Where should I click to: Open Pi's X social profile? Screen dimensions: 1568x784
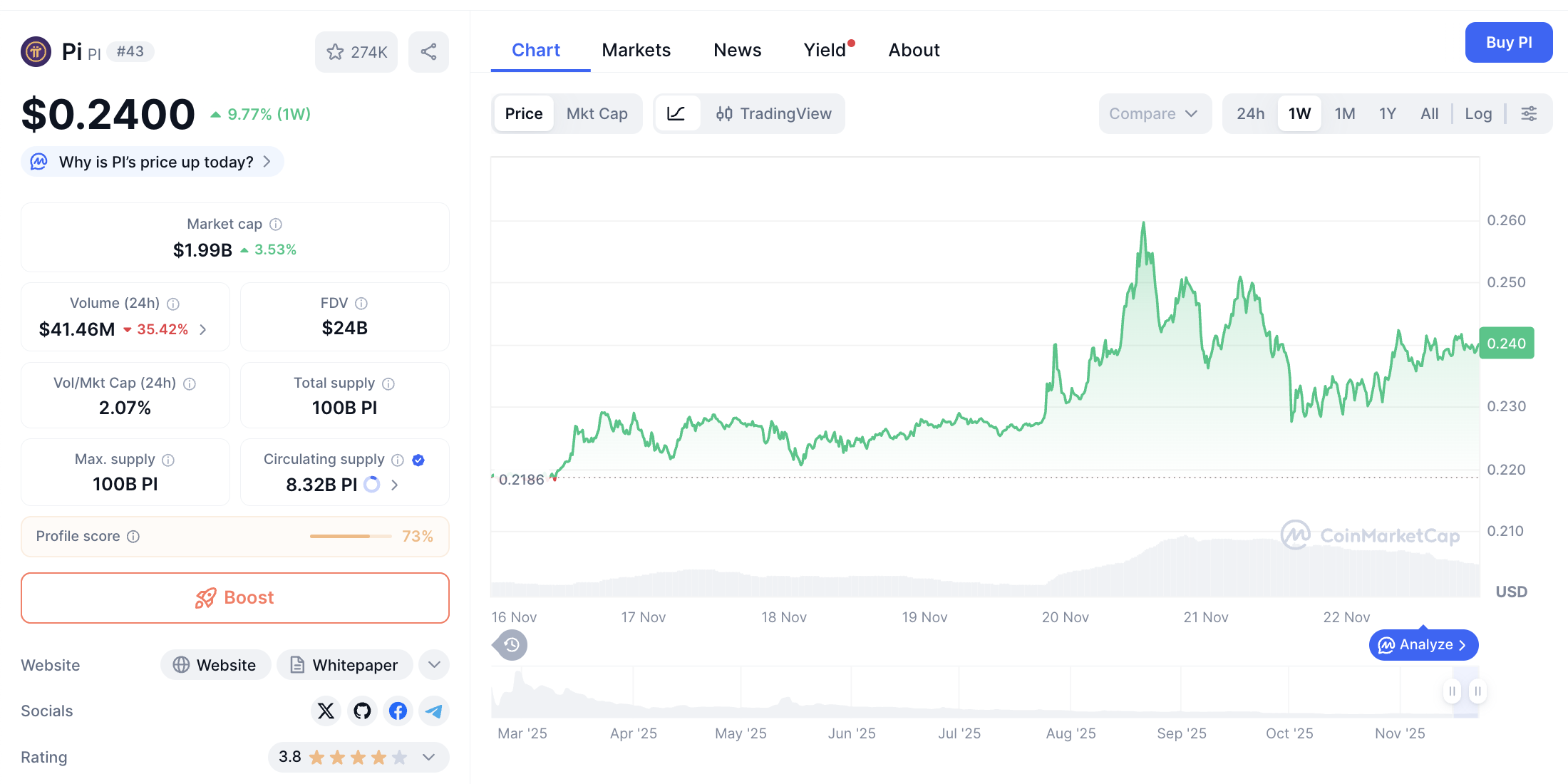[x=326, y=711]
